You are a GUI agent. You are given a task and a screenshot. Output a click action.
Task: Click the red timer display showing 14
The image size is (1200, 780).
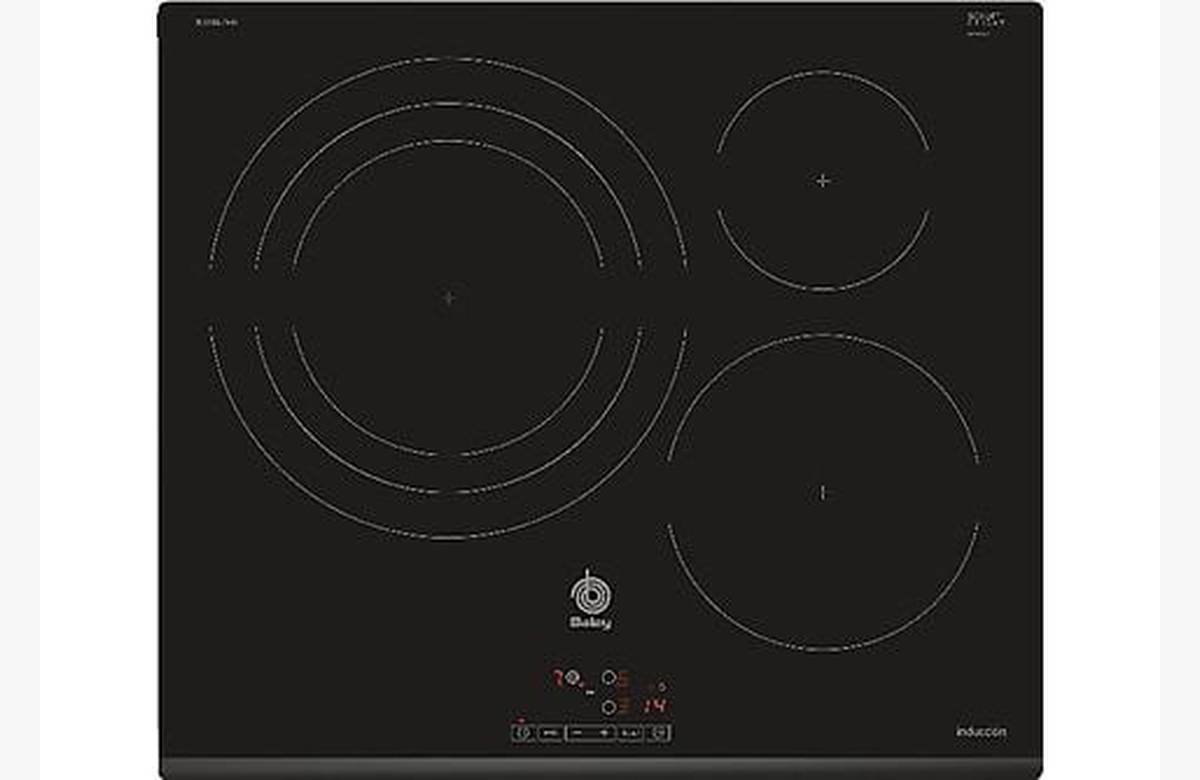(x=656, y=706)
